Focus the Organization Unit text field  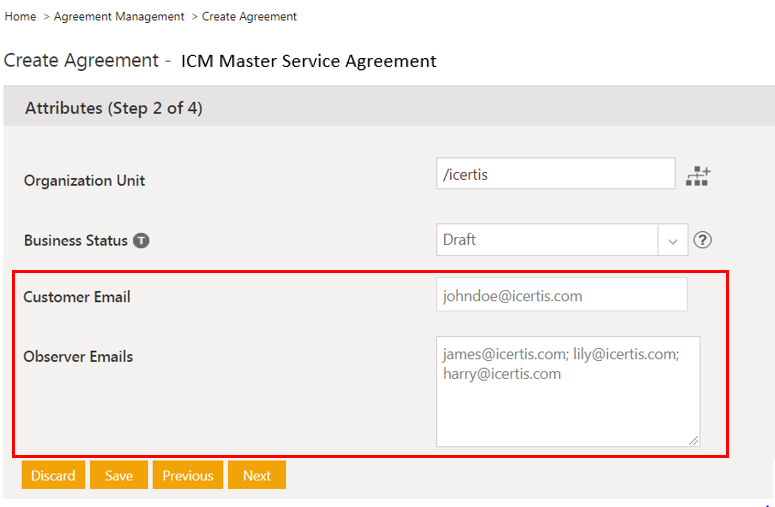click(555, 174)
